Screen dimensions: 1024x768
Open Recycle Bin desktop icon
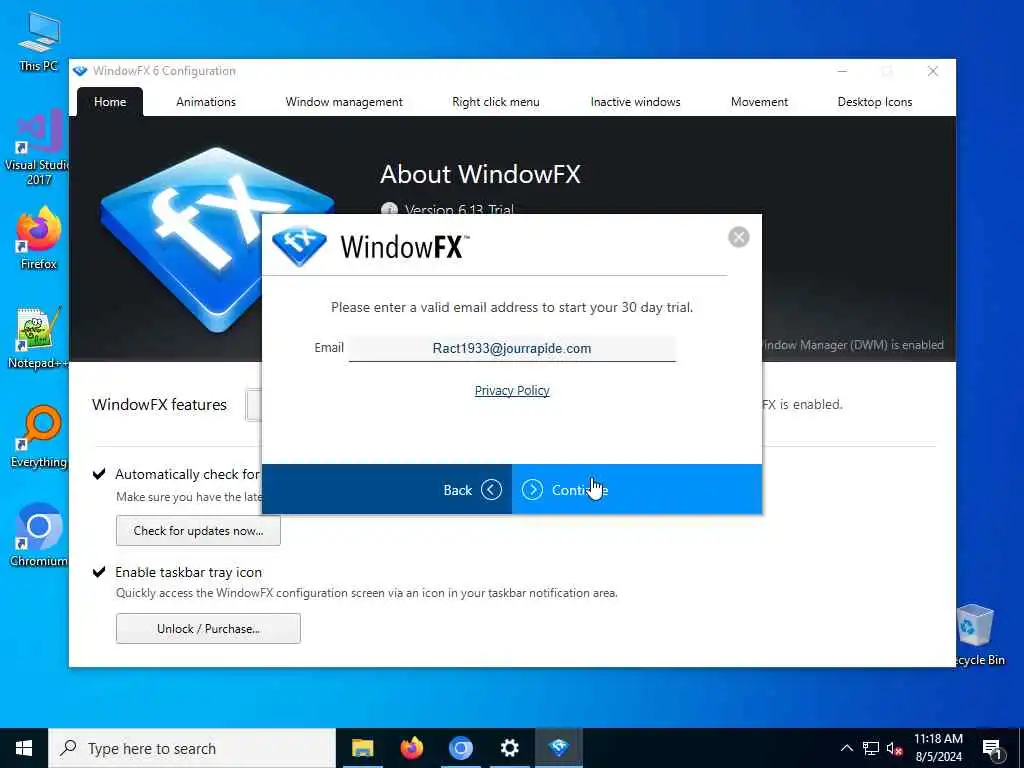978,635
